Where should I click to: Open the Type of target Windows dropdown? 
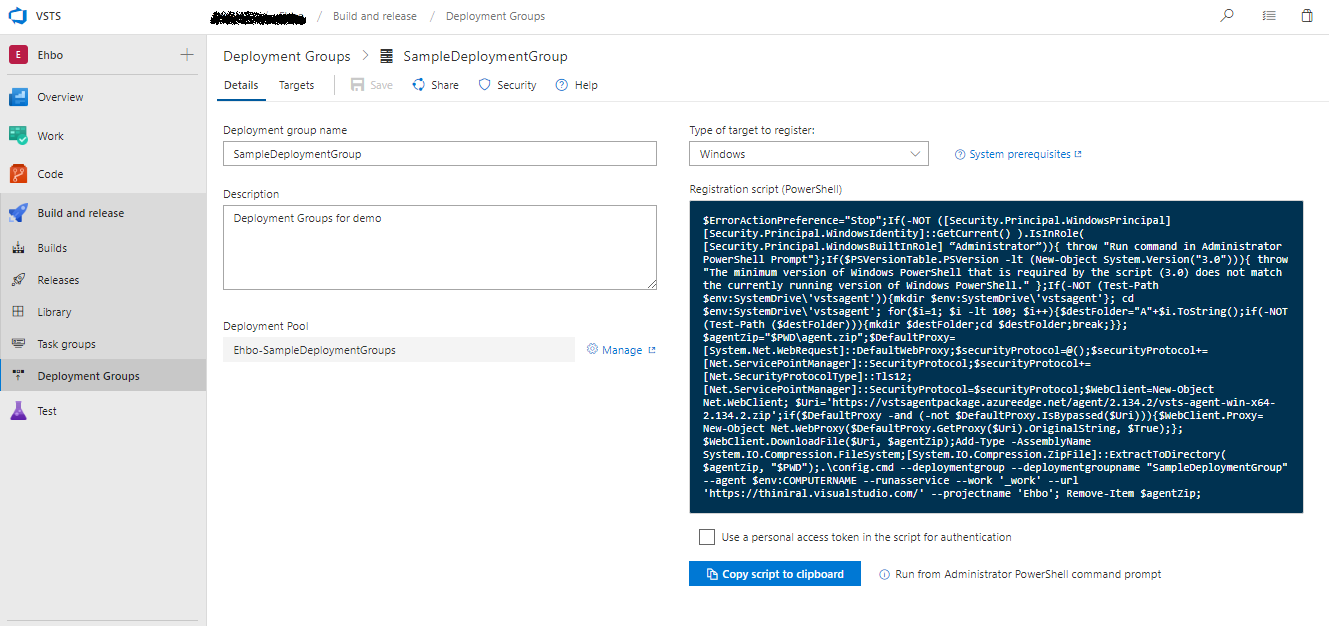click(809, 154)
